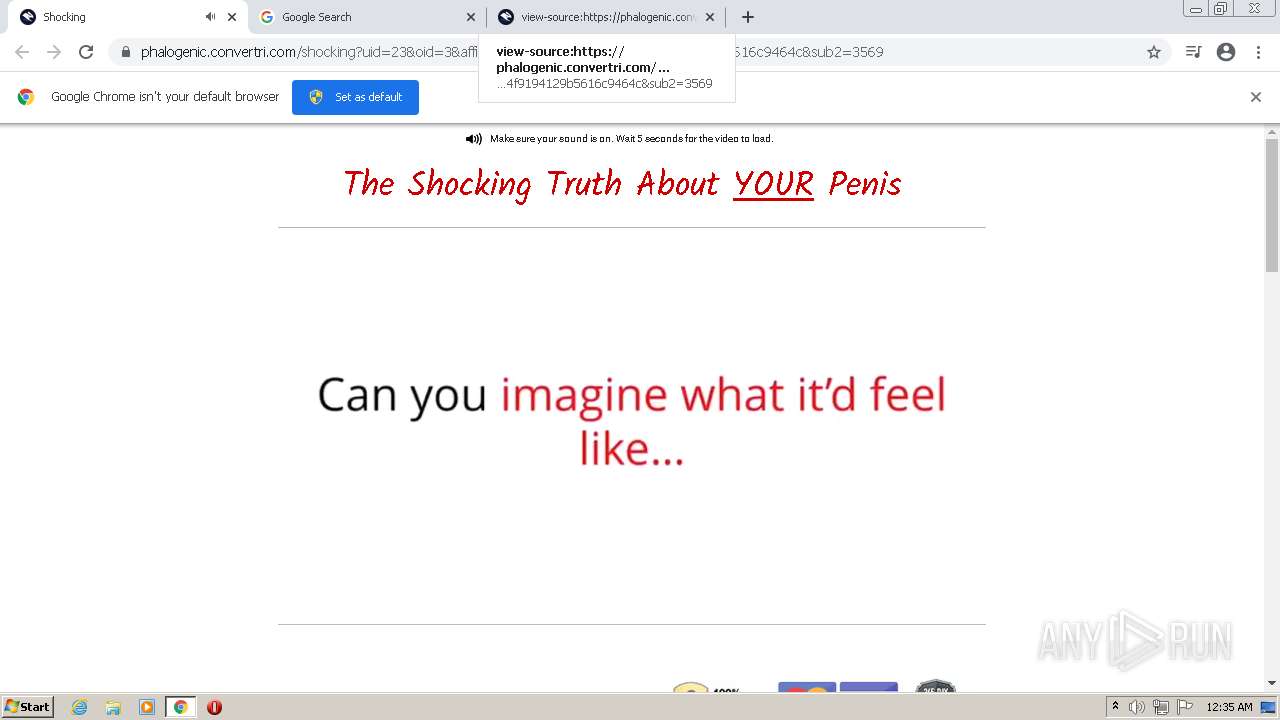Click the sound speaker icon on page
1280x720 pixels.
(474, 139)
